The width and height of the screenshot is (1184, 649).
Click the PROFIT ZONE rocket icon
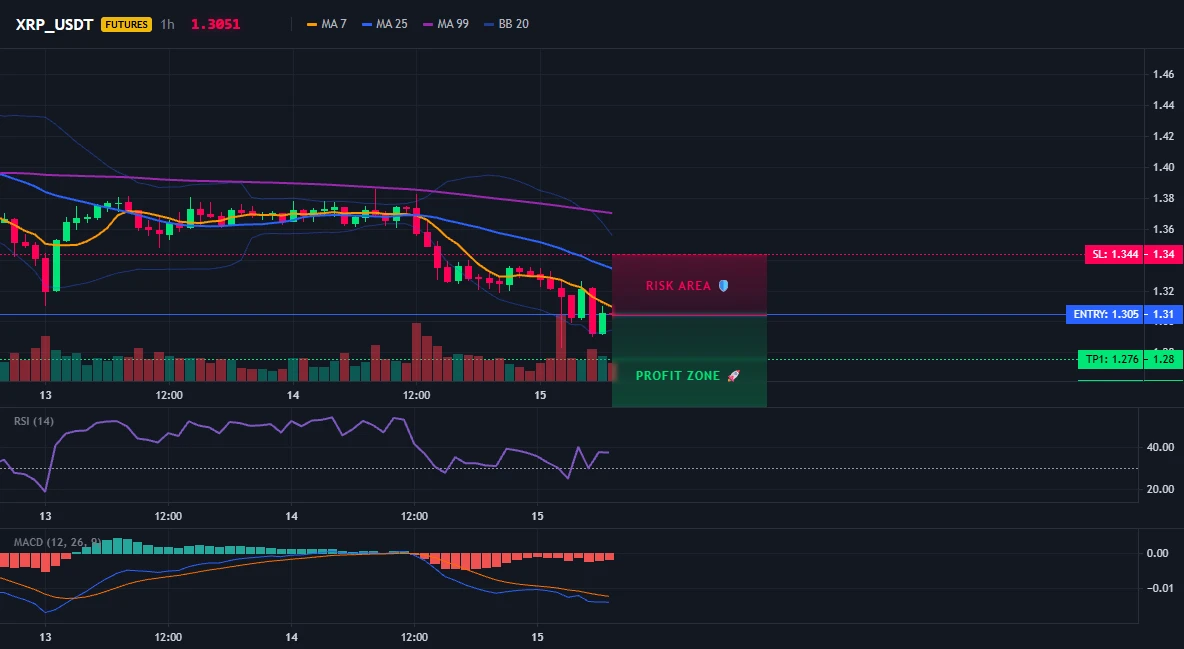(733, 375)
